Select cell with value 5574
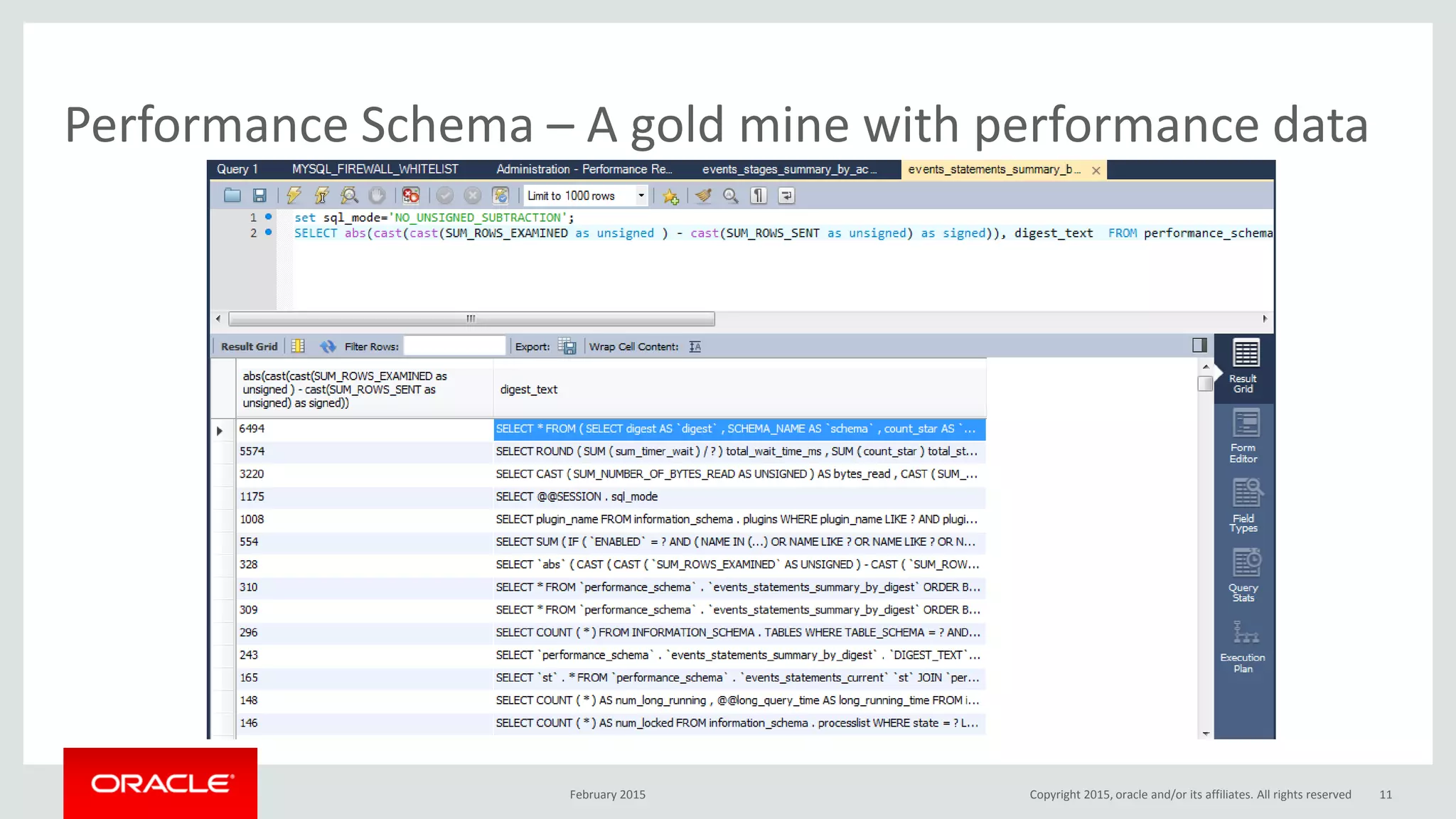 click(x=365, y=451)
